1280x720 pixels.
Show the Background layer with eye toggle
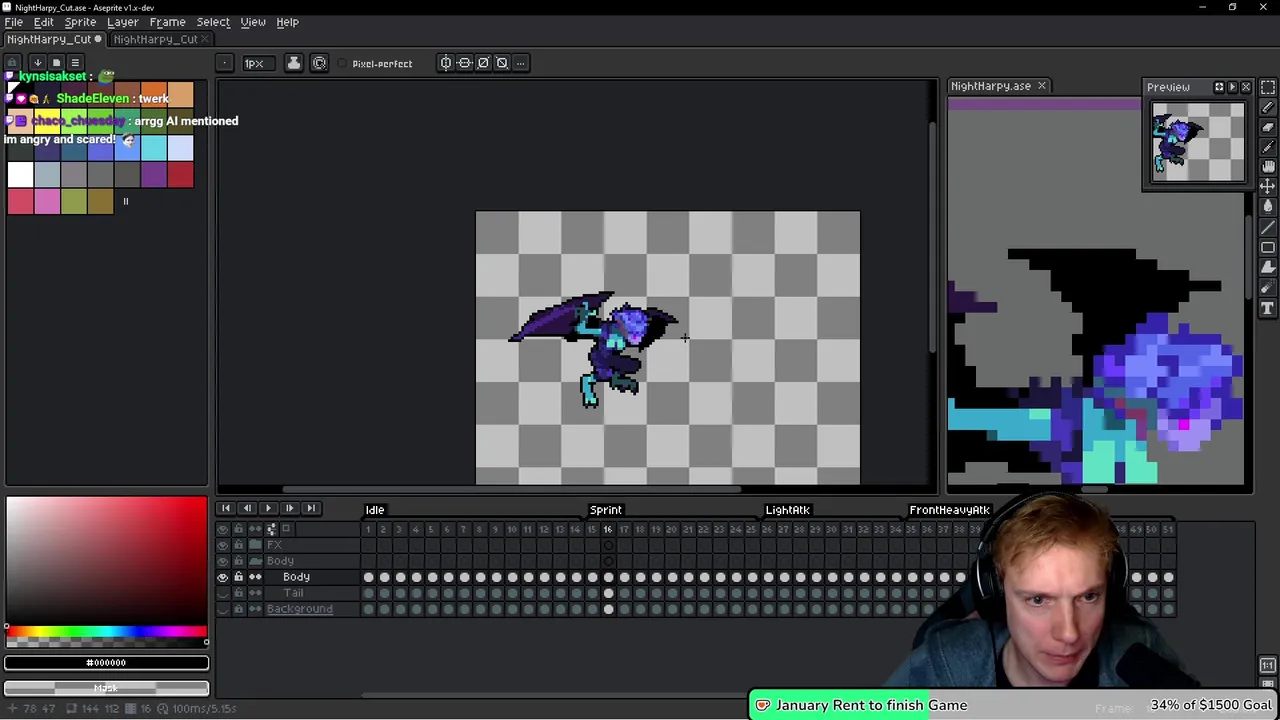pos(223,609)
